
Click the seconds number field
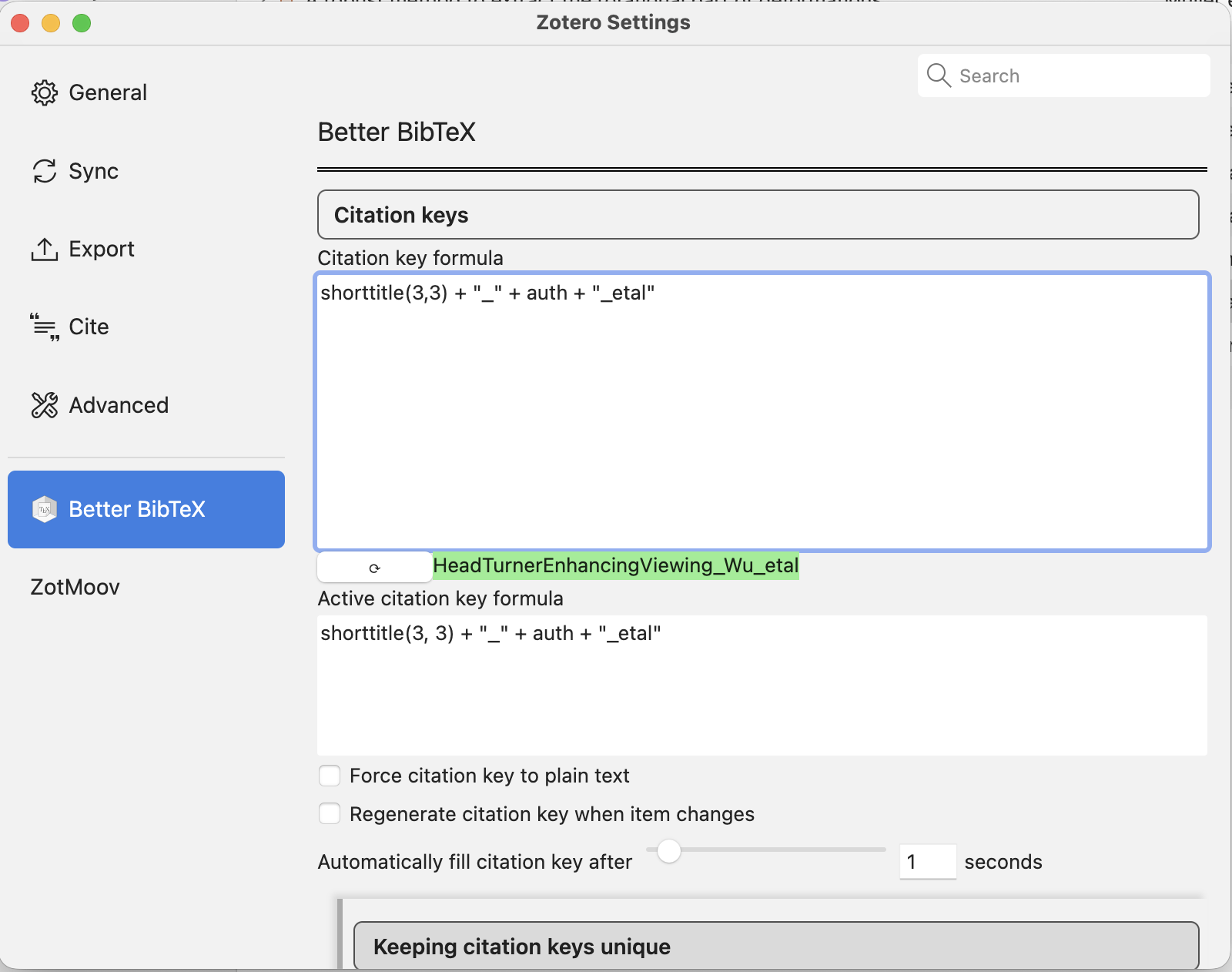[x=928, y=862]
